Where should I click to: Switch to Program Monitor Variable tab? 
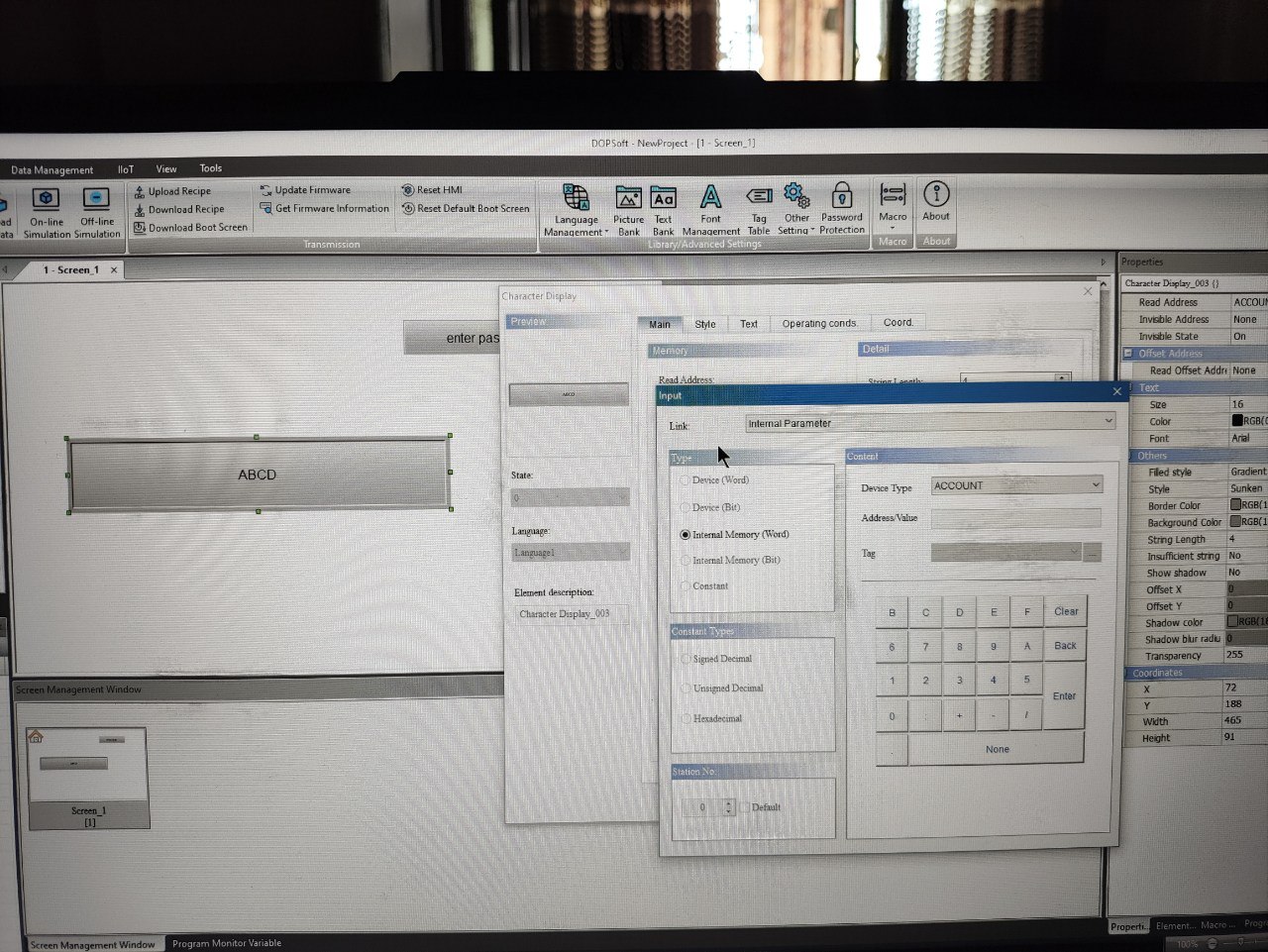pos(227,943)
